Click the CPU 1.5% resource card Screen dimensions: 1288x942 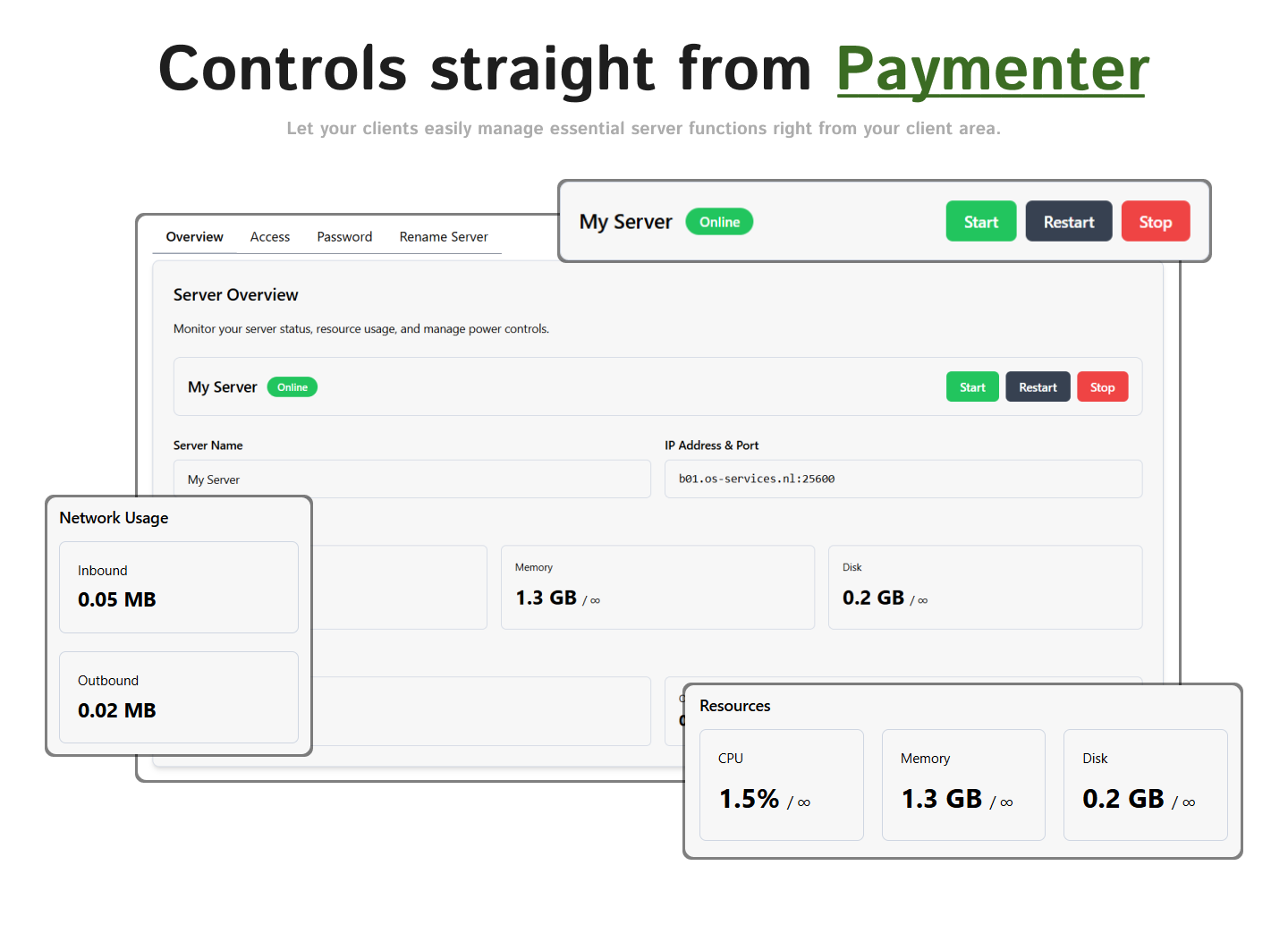[781, 785]
